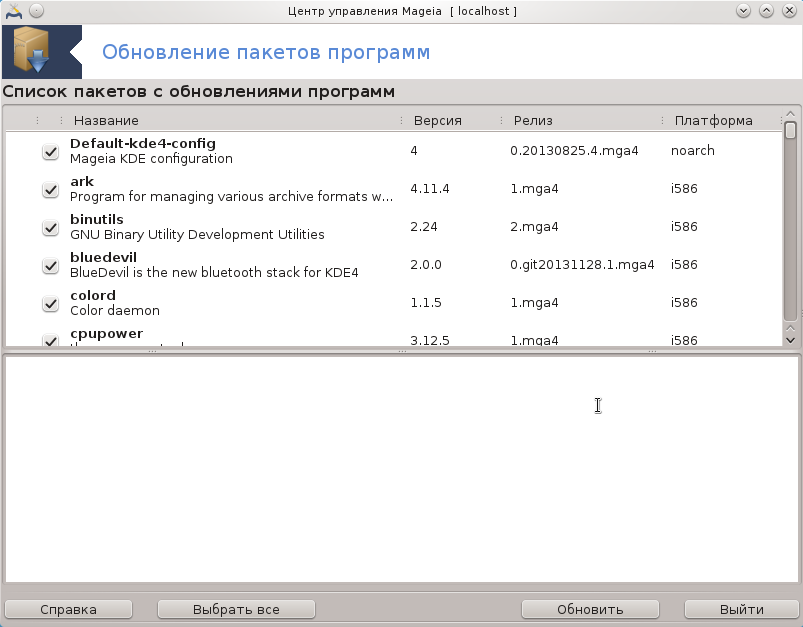The width and height of the screenshot is (803, 627).
Task: Click inside the empty package description pane
Action: tap(400, 470)
